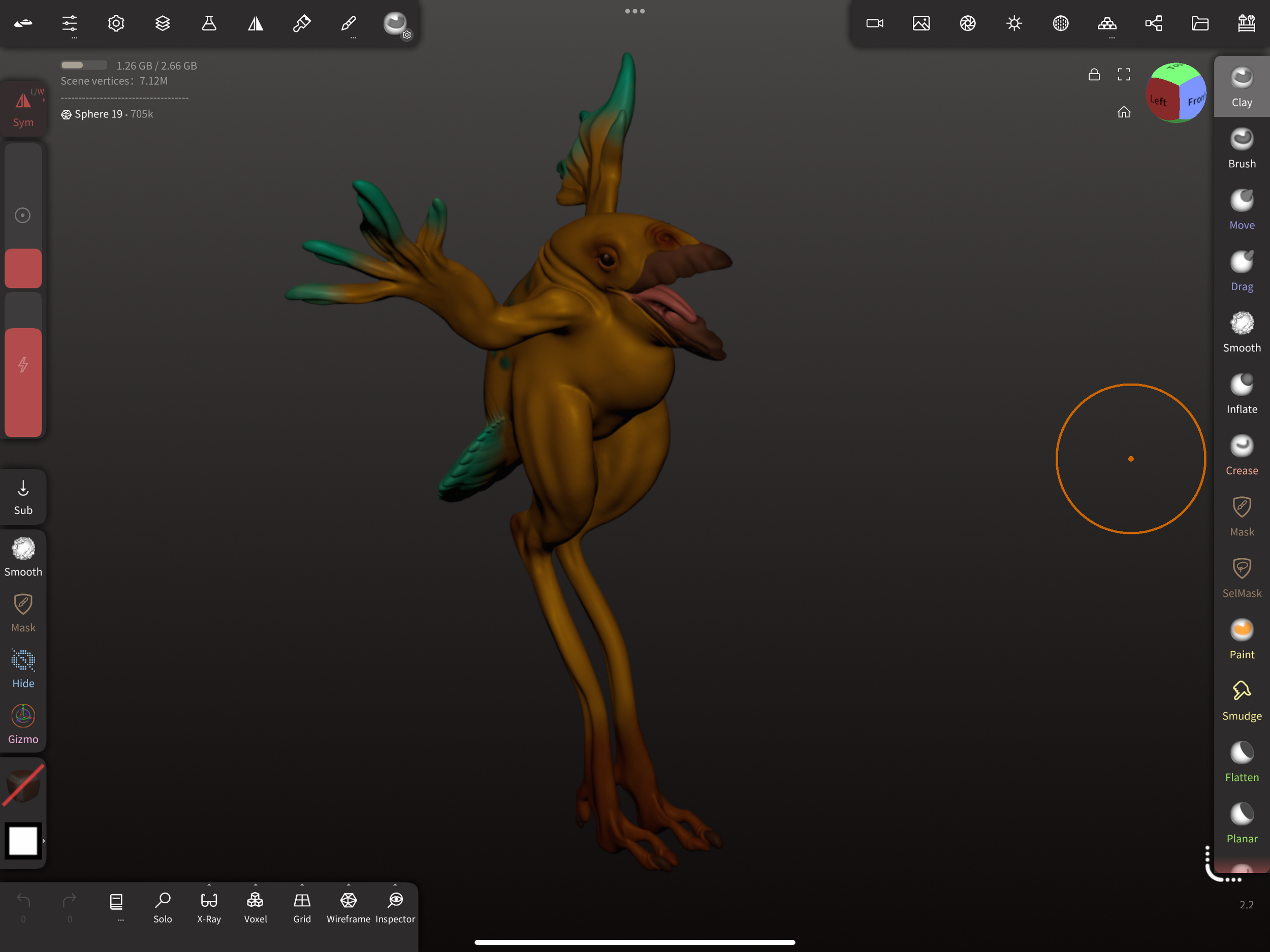Expand color swatch options arrow

[x=44, y=841]
